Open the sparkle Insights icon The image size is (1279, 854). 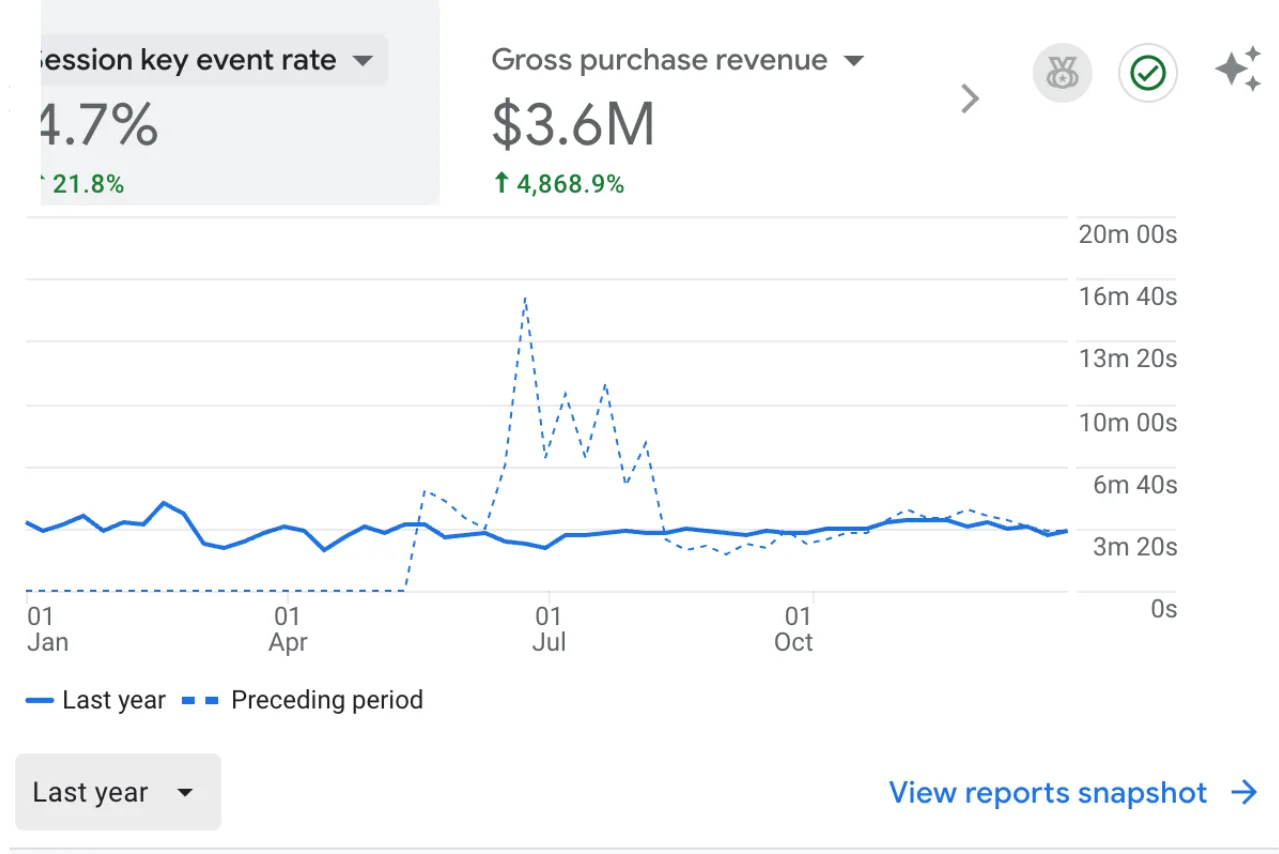click(1238, 70)
